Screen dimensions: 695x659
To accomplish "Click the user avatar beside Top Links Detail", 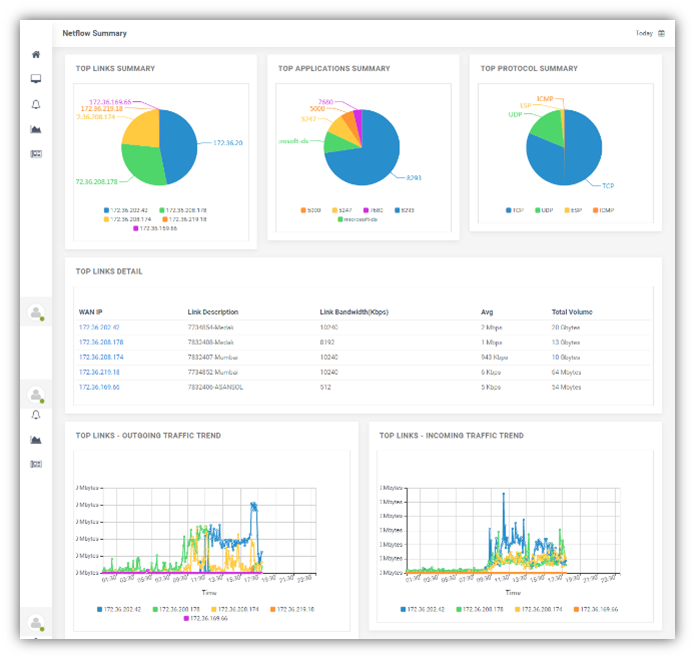I will pos(36,313).
